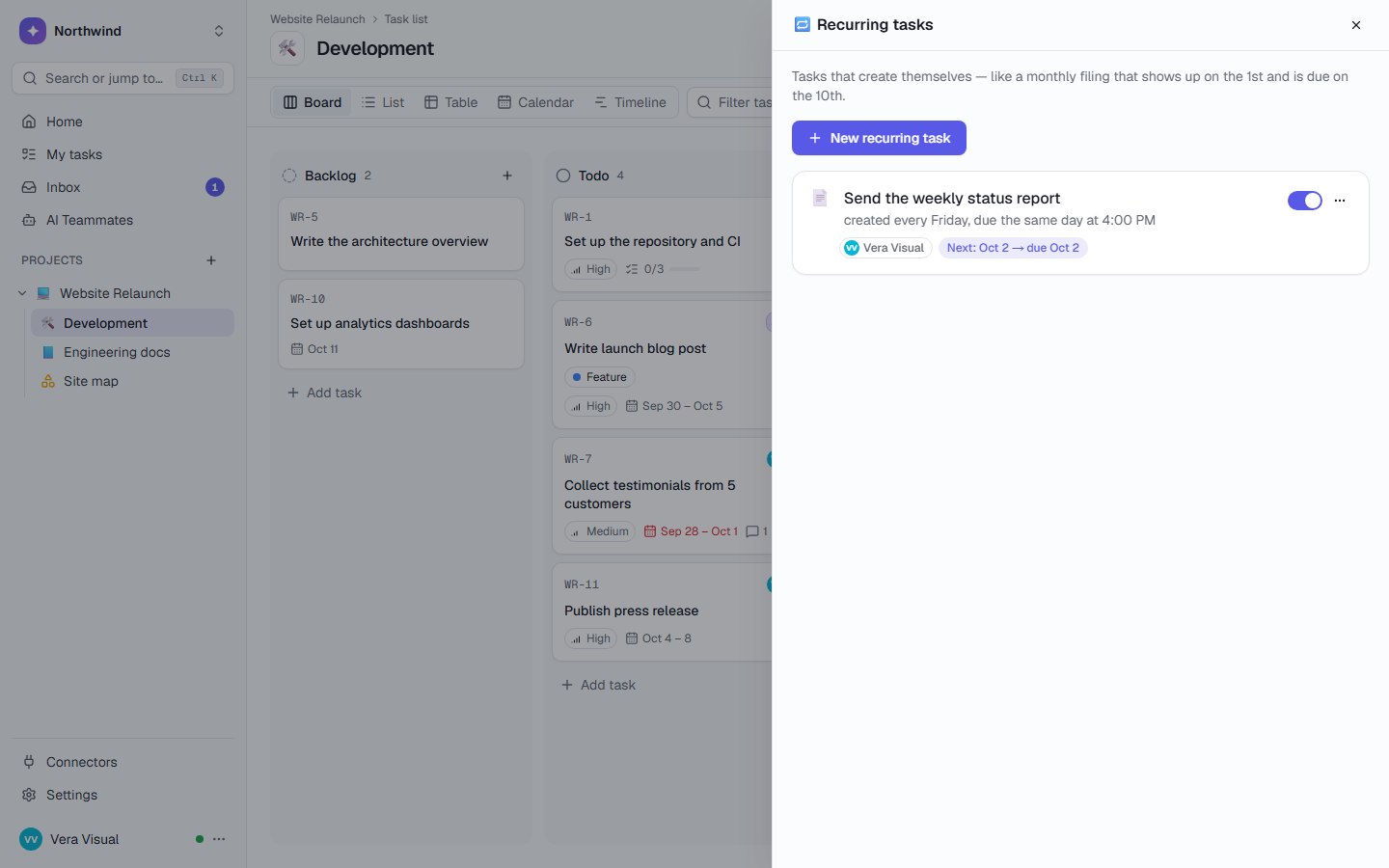
Task: Click the Vera Visual assignee chip in the recurring task
Action: click(885, 248)
